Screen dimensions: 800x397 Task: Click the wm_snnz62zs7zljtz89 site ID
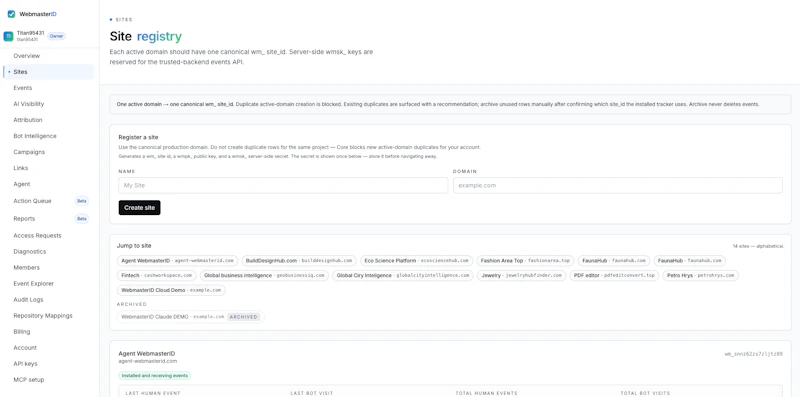click(754, 354)
